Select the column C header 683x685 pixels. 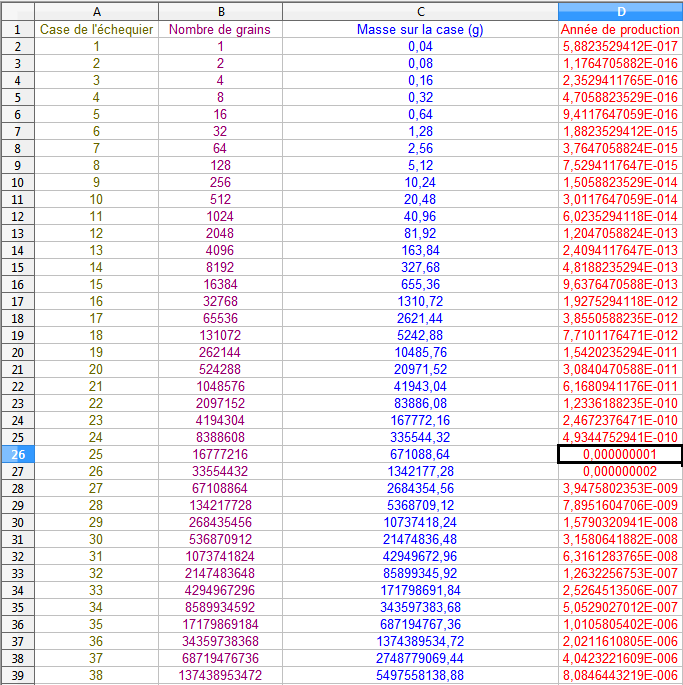pos(420,11)
